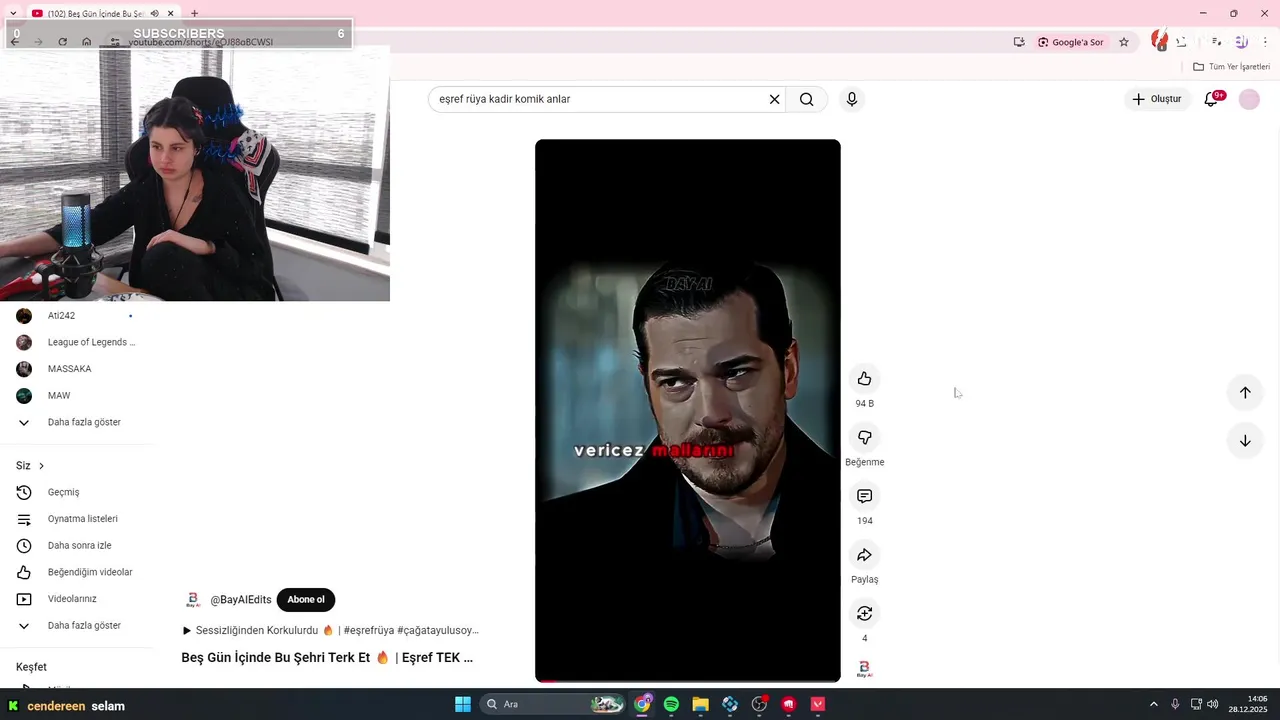Open Chrome from taskbar
This screenshot has height=720, width=1280.
[642, 704]
